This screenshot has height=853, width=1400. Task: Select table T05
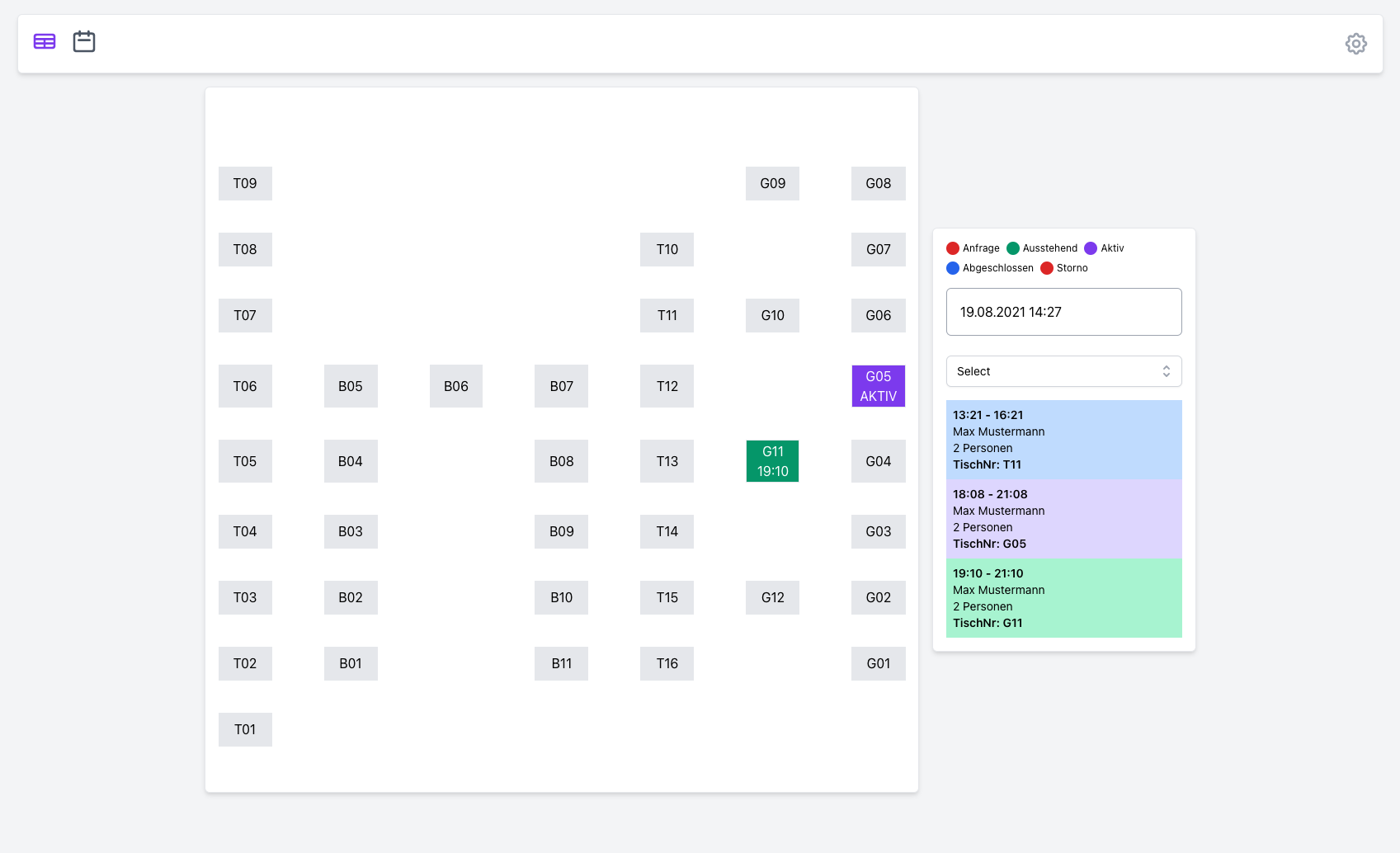coord(245,461)
